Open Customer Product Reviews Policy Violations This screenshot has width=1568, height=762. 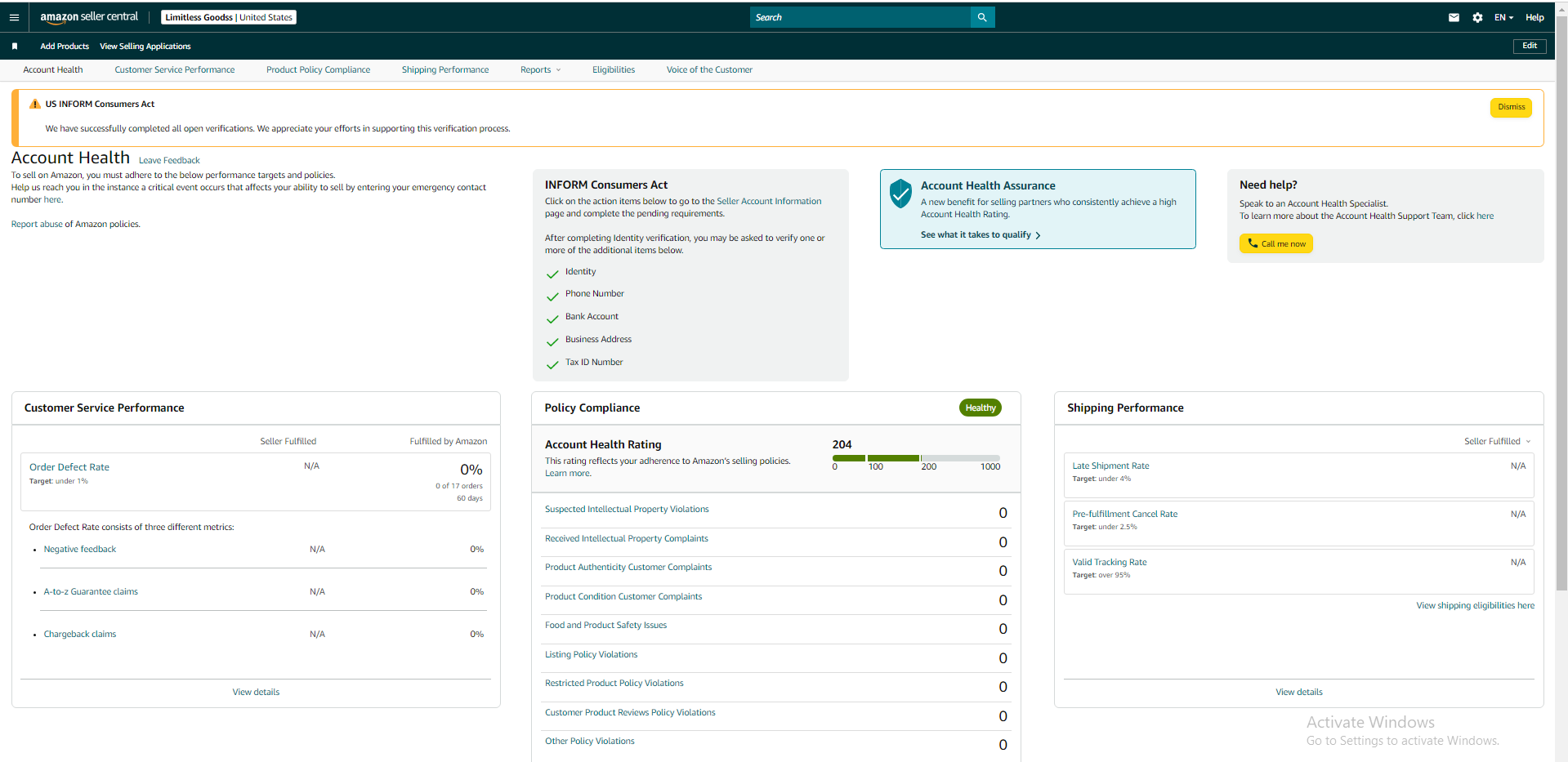[x=630, y=713]
